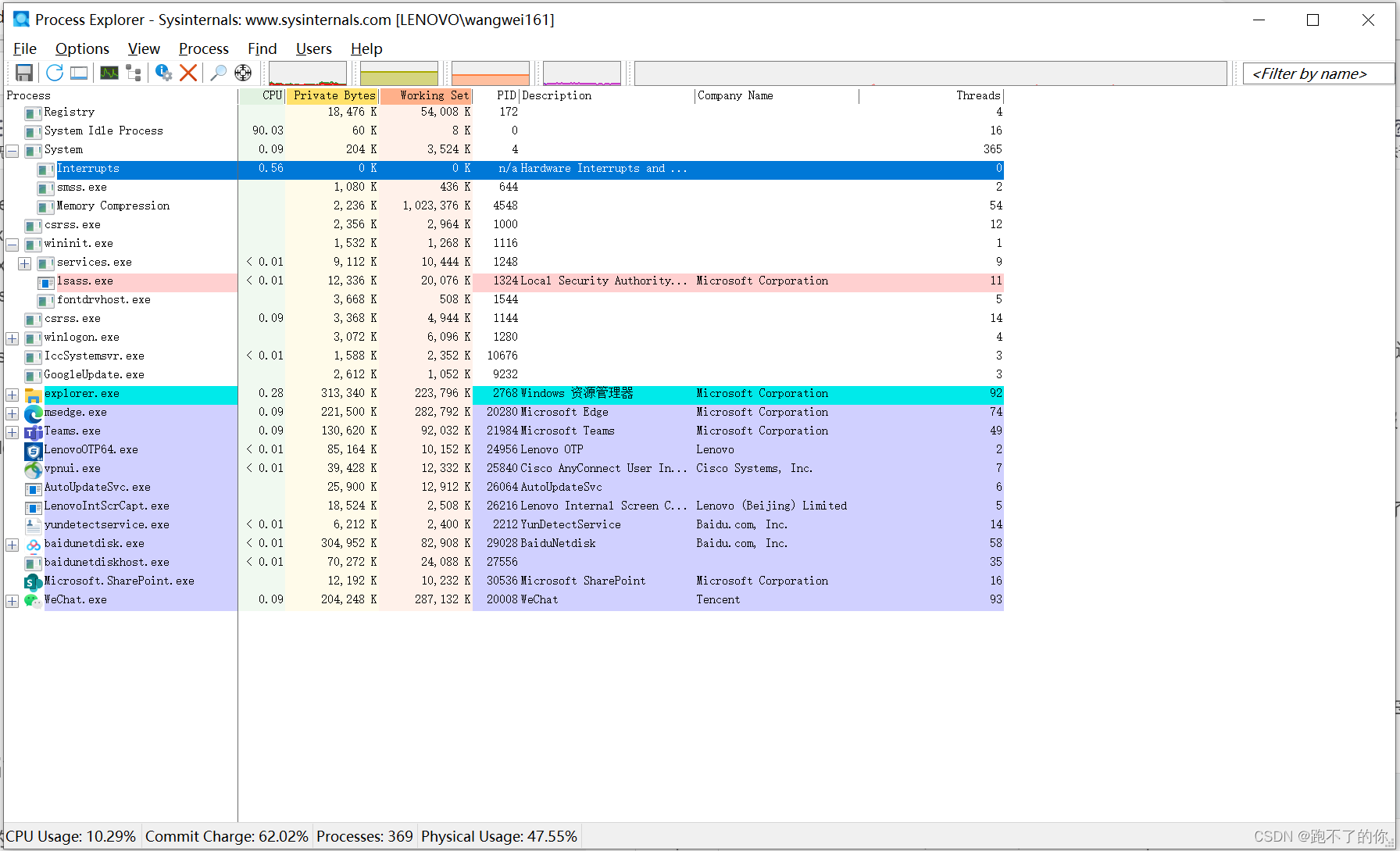Sort by the CPU column header
Screen dimensions: 1400x851
coord(262,95)
